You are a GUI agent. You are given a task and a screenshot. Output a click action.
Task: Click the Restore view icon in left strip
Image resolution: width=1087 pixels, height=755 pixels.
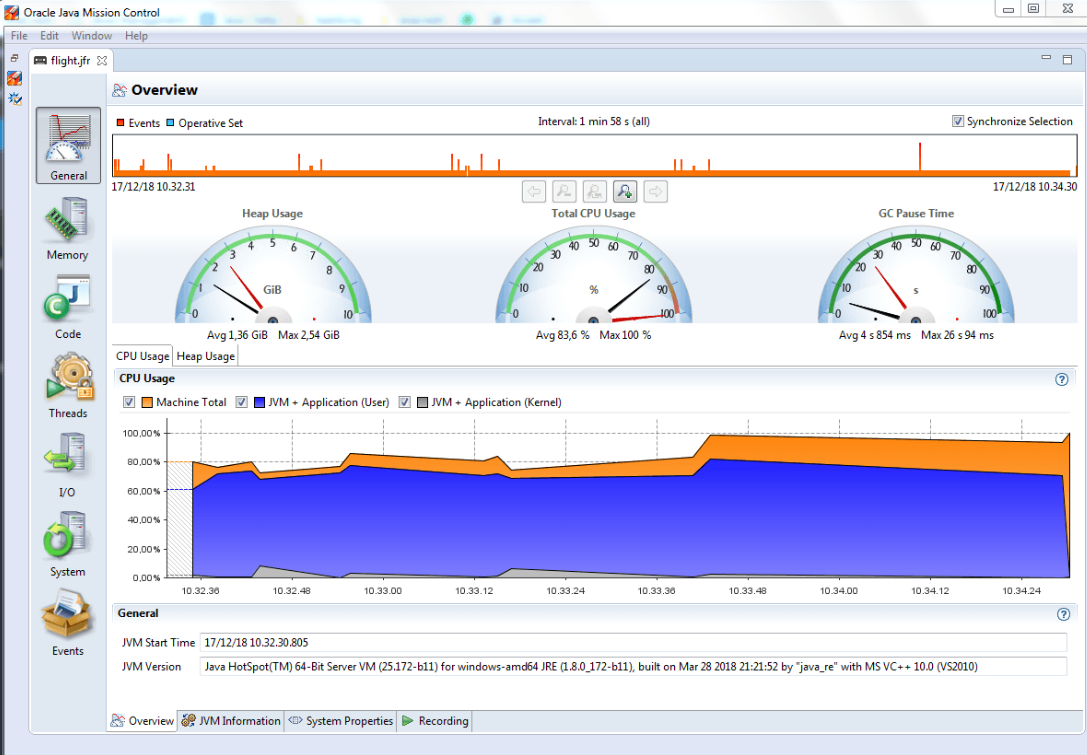(x=14, y=59)
